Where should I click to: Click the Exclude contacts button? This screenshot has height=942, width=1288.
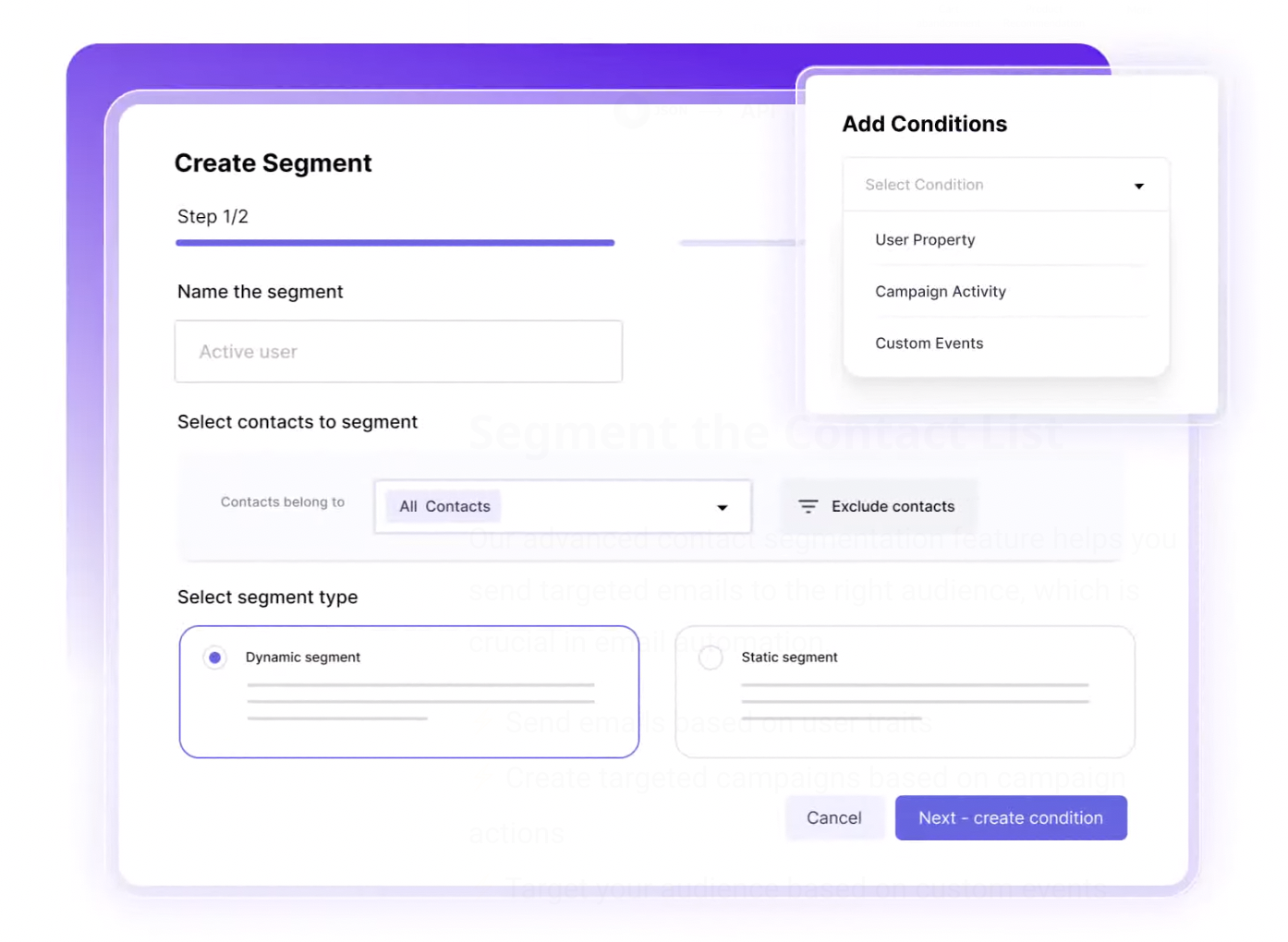point(878,506)
